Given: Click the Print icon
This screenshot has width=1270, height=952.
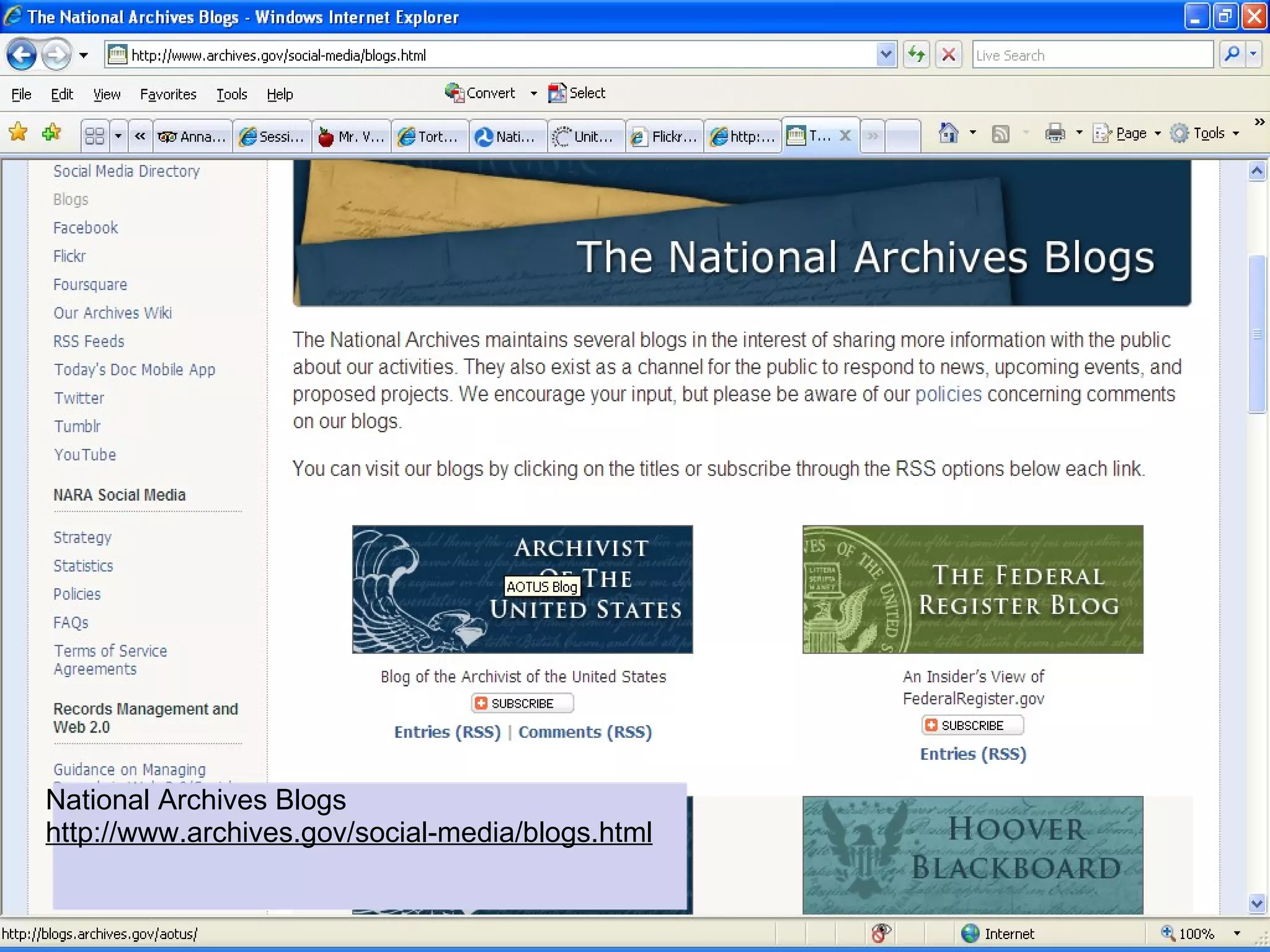Looking at the screenshot, I should coord(1055,133).
